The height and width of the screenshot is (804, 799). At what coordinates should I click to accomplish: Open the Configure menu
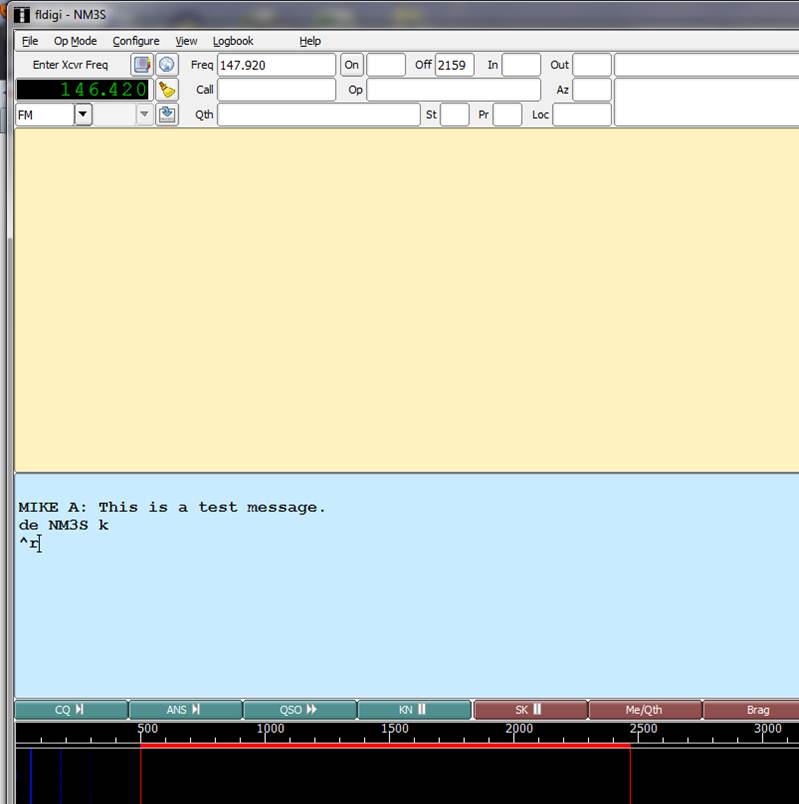point(135,41)
